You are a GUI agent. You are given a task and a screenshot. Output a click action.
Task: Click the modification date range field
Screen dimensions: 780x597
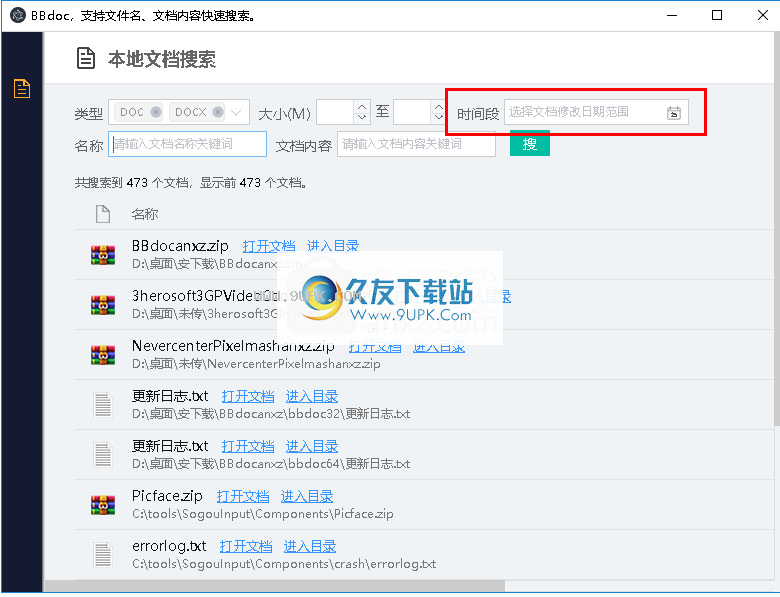596,112
